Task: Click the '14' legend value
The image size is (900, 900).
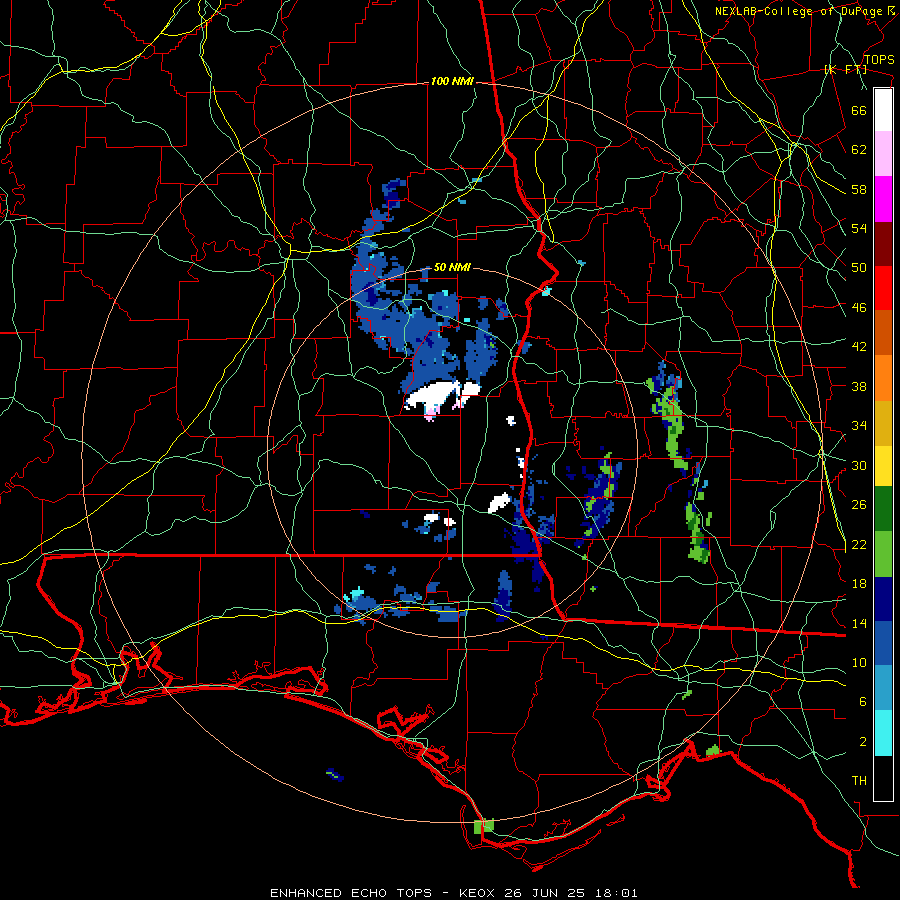Action: 859,623
